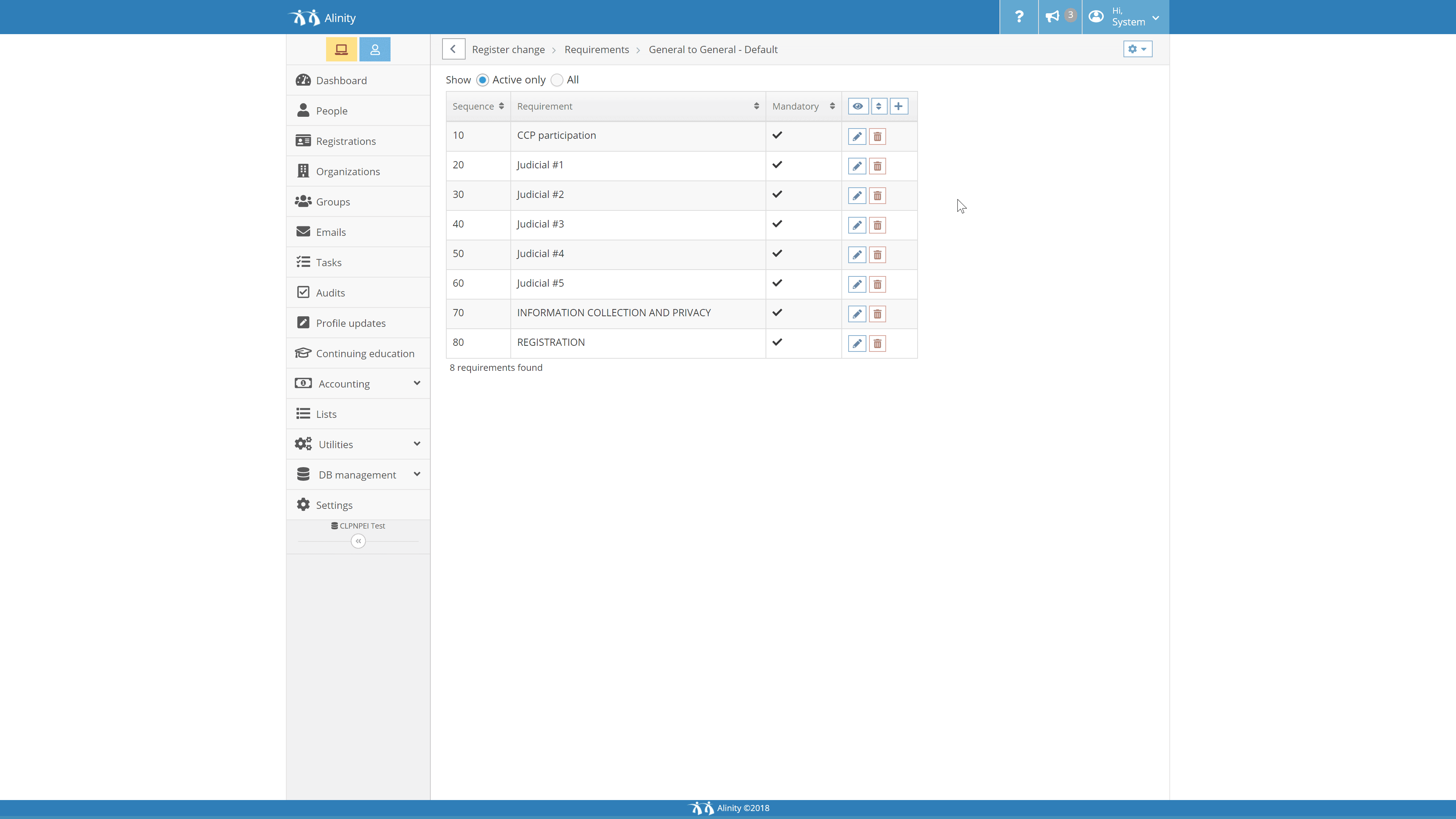Switch to the laptop admin view icon
The height and width of the screenshot is (819, 1456).
341,50
